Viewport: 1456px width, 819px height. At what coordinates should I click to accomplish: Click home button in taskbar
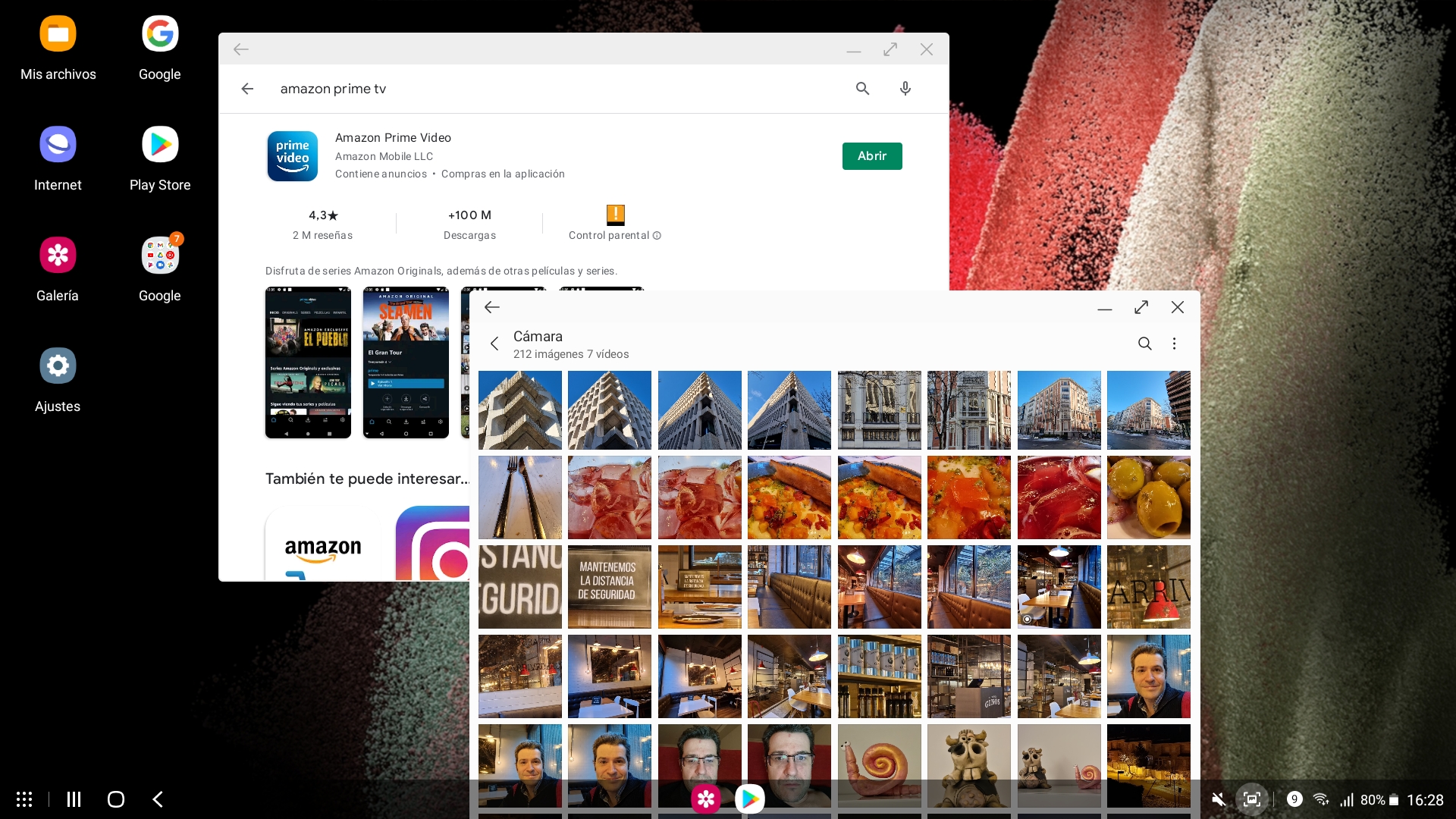[x=116, y=799]
